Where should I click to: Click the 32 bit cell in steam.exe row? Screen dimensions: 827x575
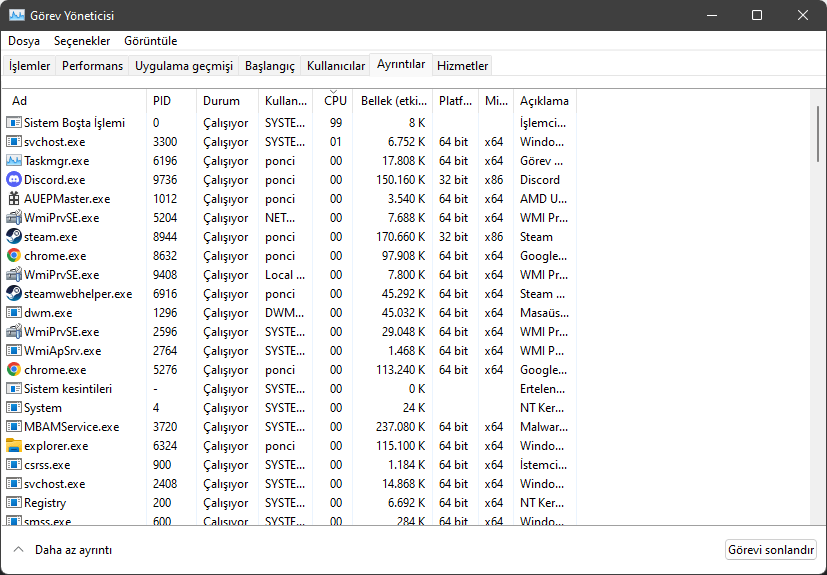pos(454,237)
